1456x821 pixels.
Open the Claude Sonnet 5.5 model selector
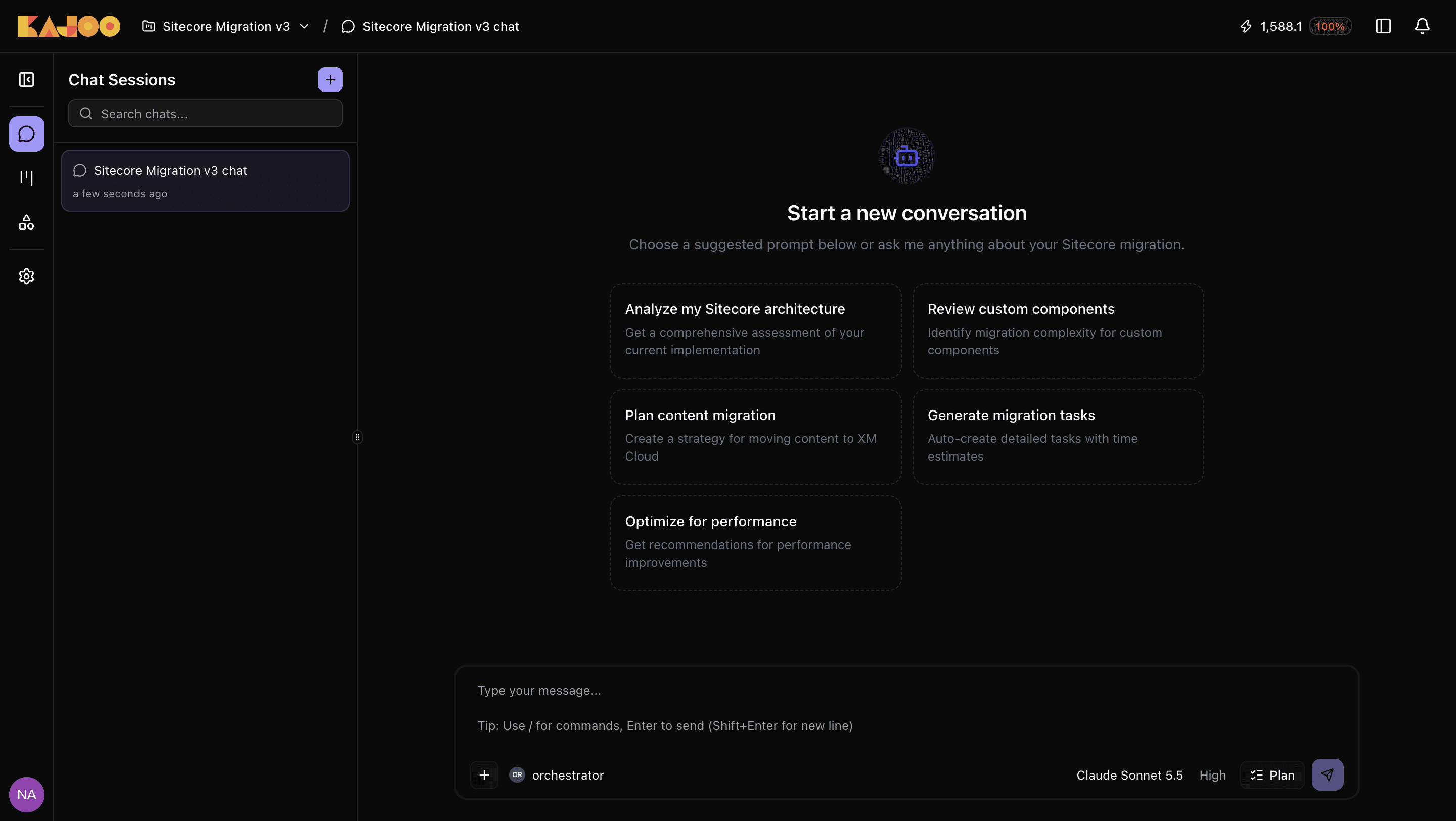(1129, 774)
